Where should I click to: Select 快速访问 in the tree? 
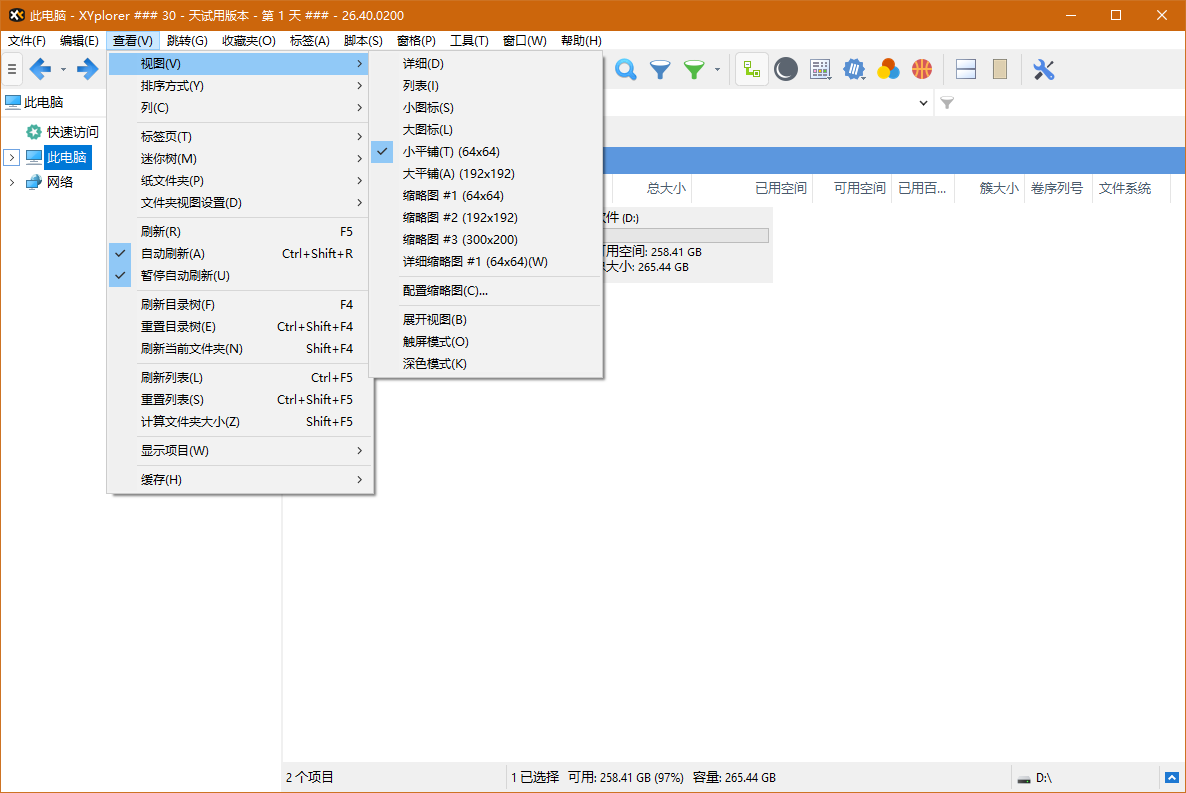[x=73, y=132]
